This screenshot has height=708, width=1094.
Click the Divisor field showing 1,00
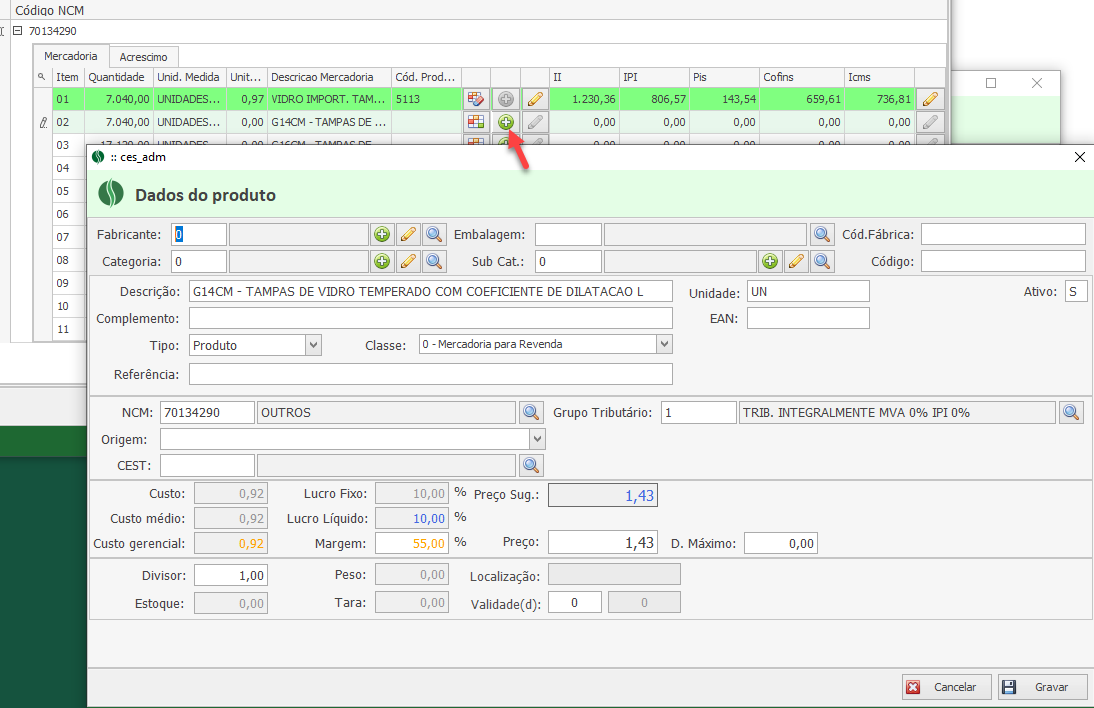tap(231, 575)
